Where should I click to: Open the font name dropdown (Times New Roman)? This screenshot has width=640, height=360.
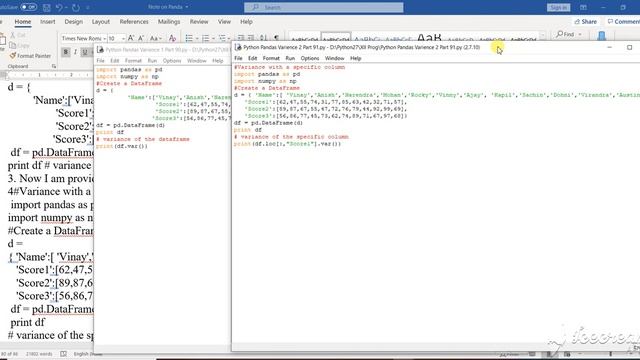[x=104, y=38]
